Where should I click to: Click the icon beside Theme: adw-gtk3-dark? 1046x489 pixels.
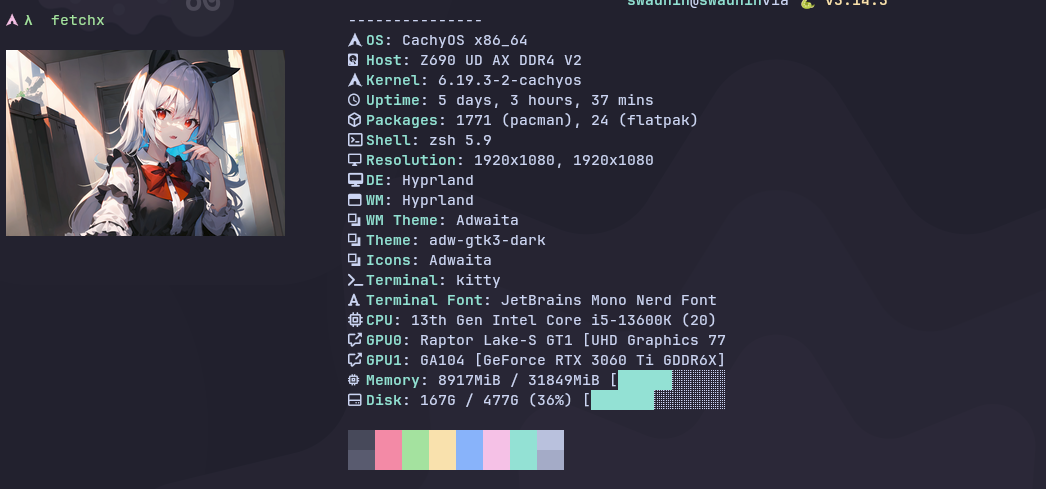pos(354,240)
